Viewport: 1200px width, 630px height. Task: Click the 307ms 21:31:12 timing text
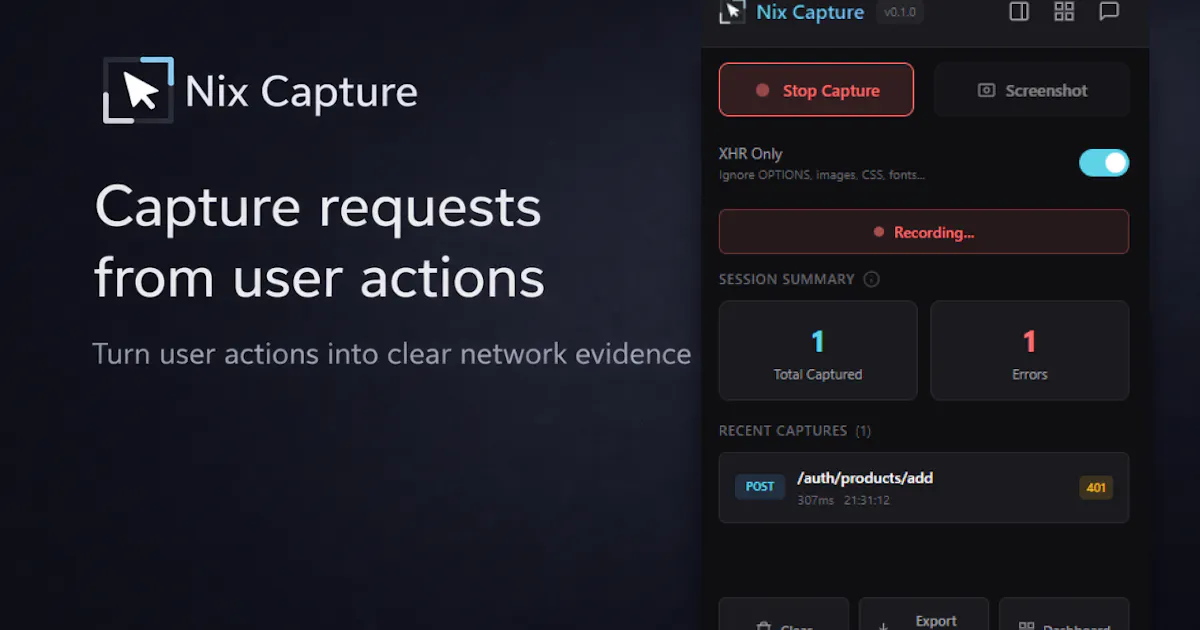[843, 500]
